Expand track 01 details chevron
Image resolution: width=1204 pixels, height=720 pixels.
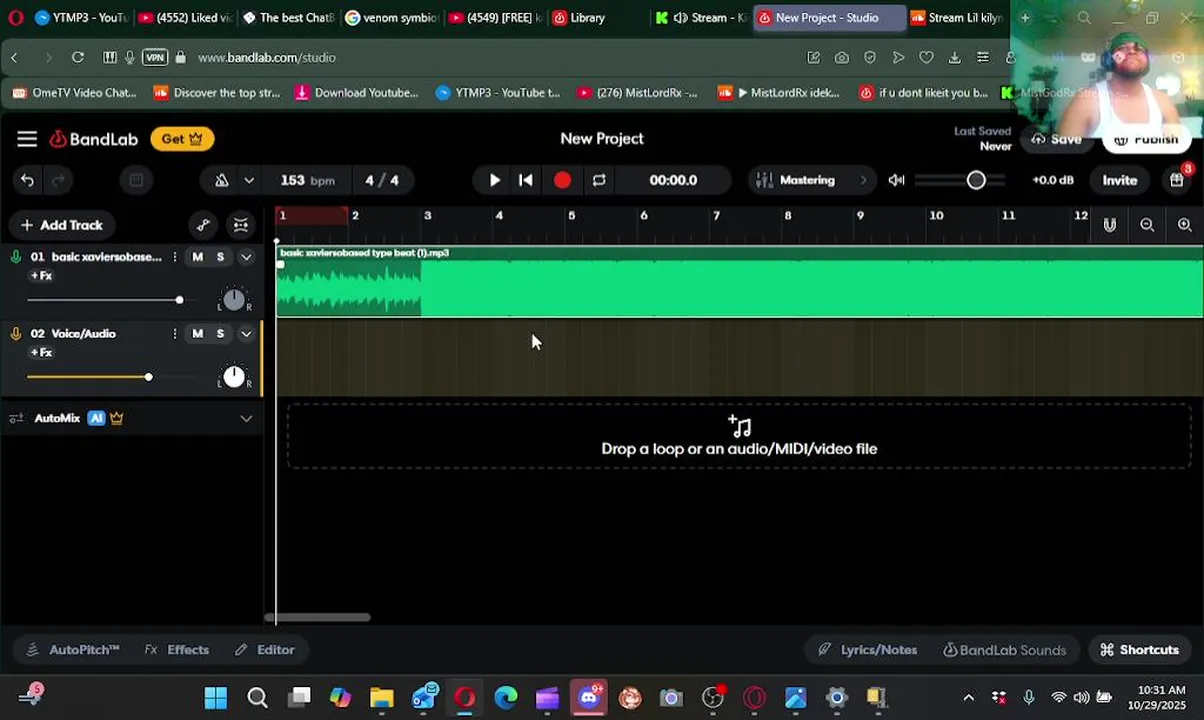[246, 257]
